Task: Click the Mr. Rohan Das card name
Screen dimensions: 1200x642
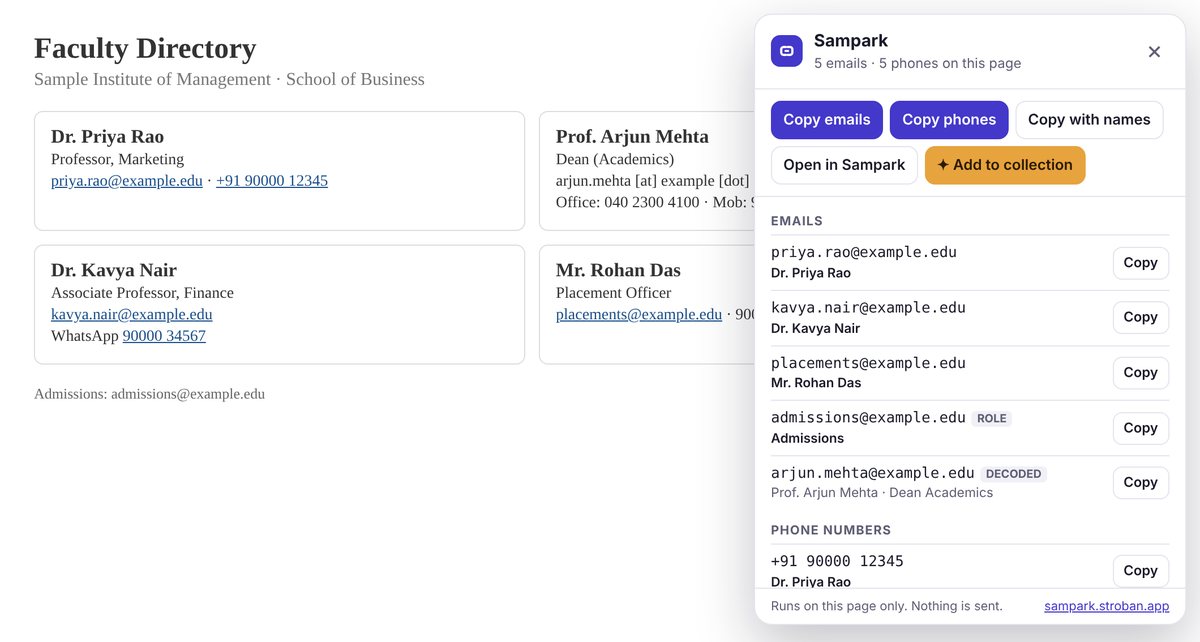Action: [x=618, y=271]
